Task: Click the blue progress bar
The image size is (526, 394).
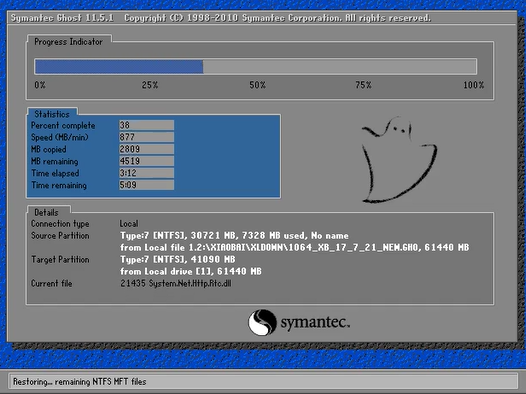Action: tap(119, 67)
